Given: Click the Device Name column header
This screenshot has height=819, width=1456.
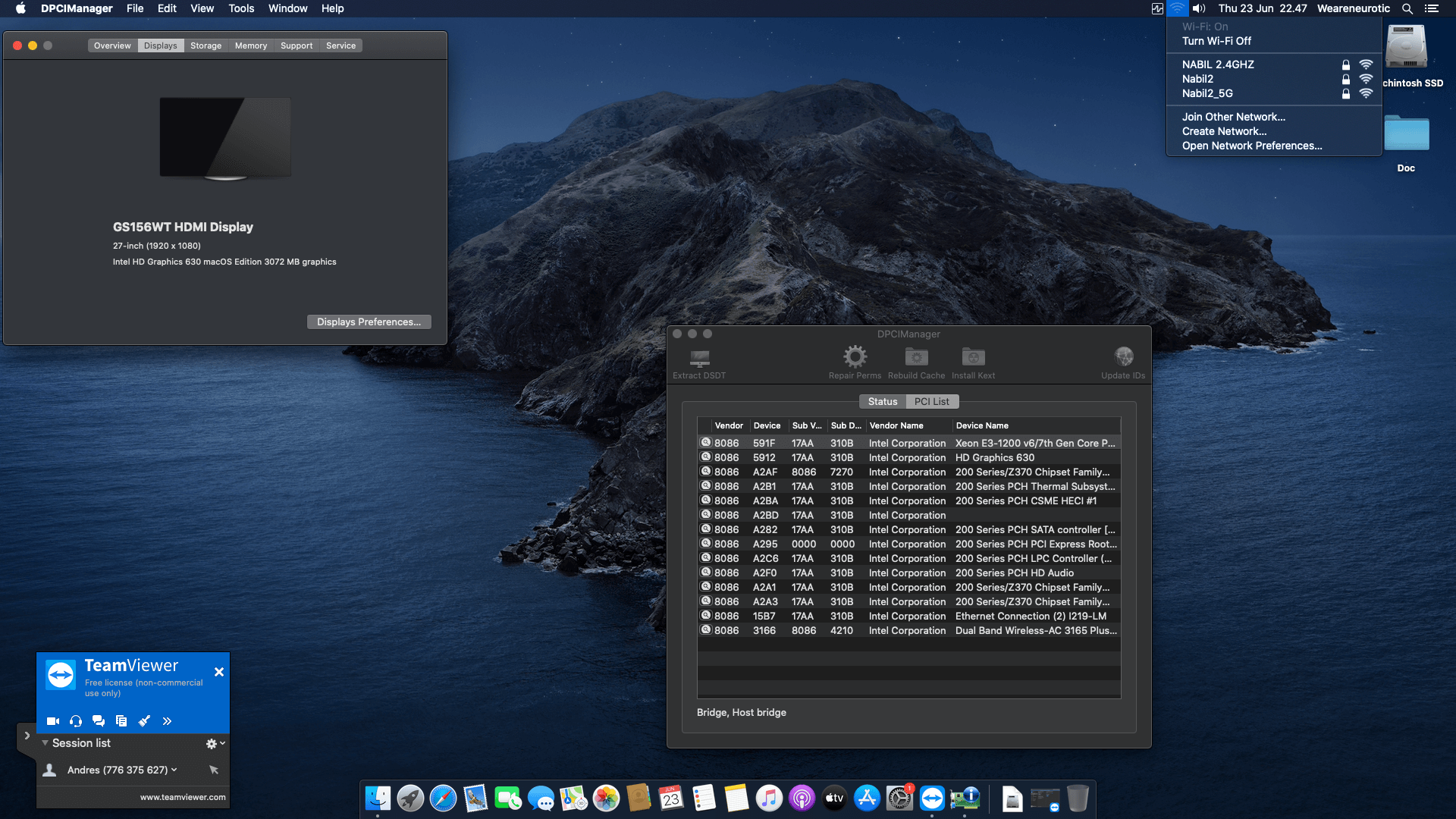Looking at the screenshot, I should tap(1036, 425).
